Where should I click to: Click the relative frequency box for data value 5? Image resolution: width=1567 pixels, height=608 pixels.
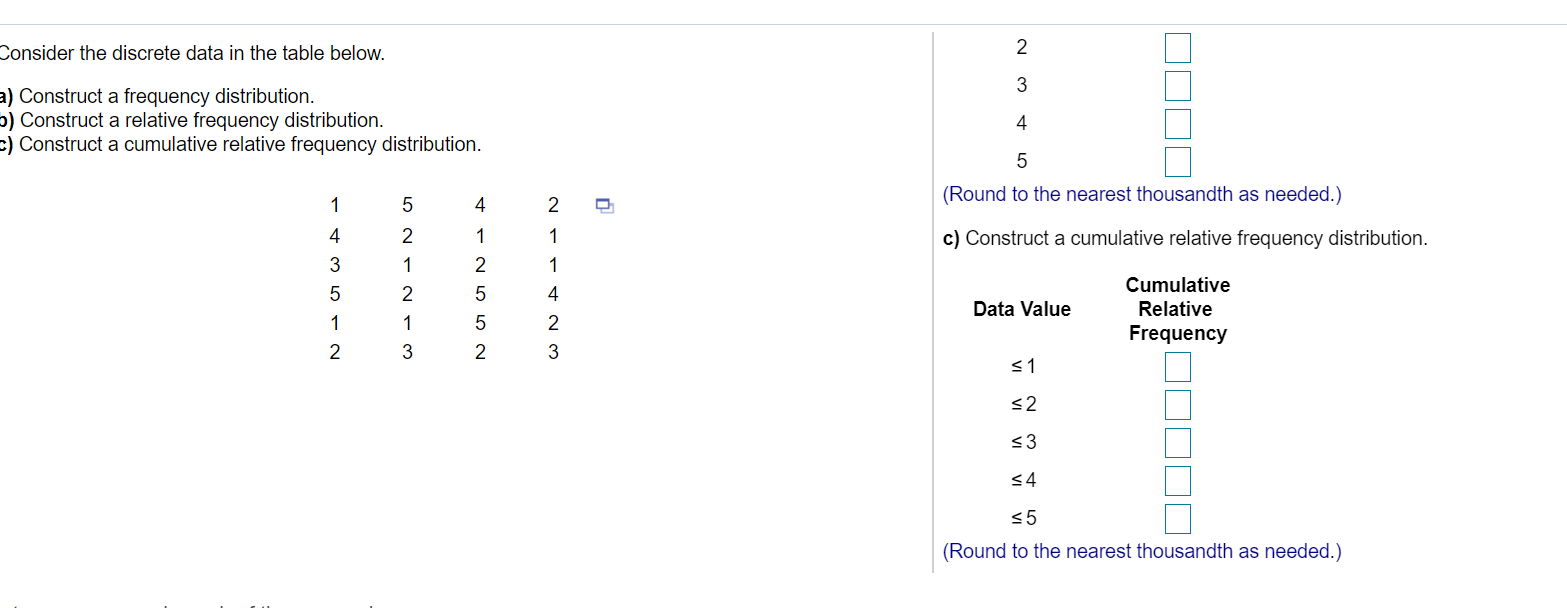click(1177, 161)
